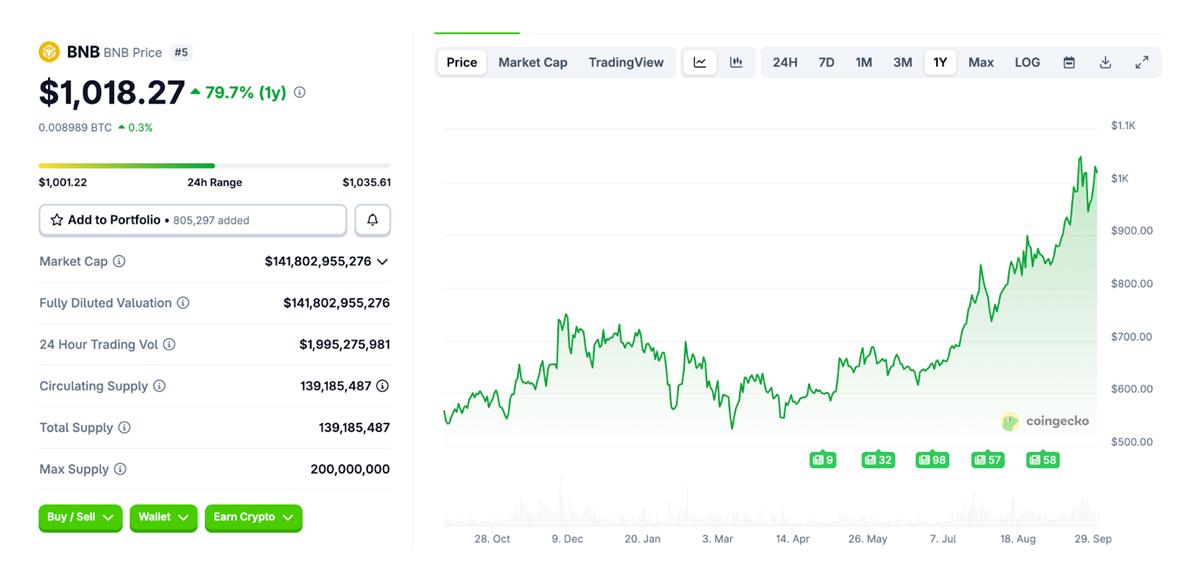Select the 24H time range
Image resolution: width=1200 pixels, height=586 pixels.
(x=785, y=62)
